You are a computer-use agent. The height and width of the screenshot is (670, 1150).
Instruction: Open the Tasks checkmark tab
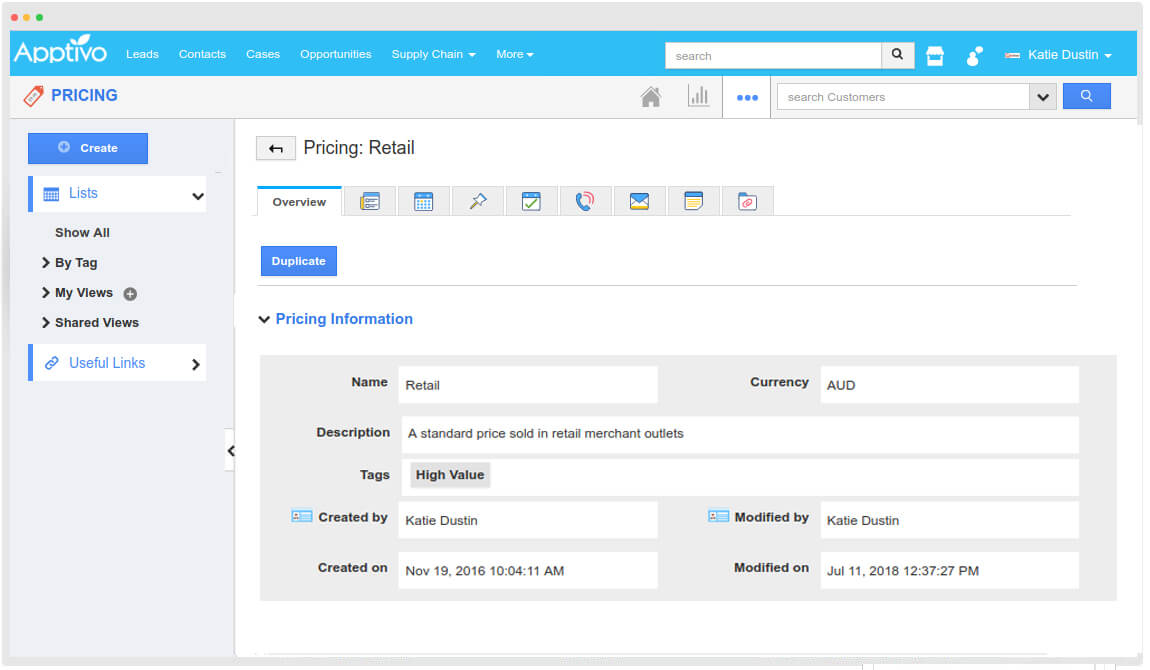pos(532,200)
